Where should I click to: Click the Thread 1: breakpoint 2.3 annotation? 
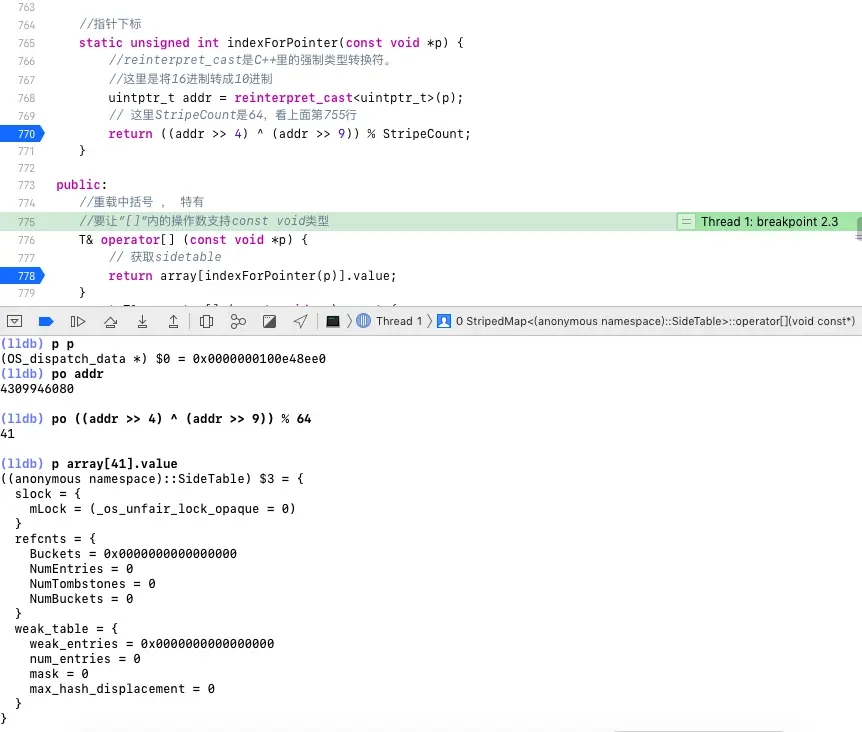click(x=769, y=221)
